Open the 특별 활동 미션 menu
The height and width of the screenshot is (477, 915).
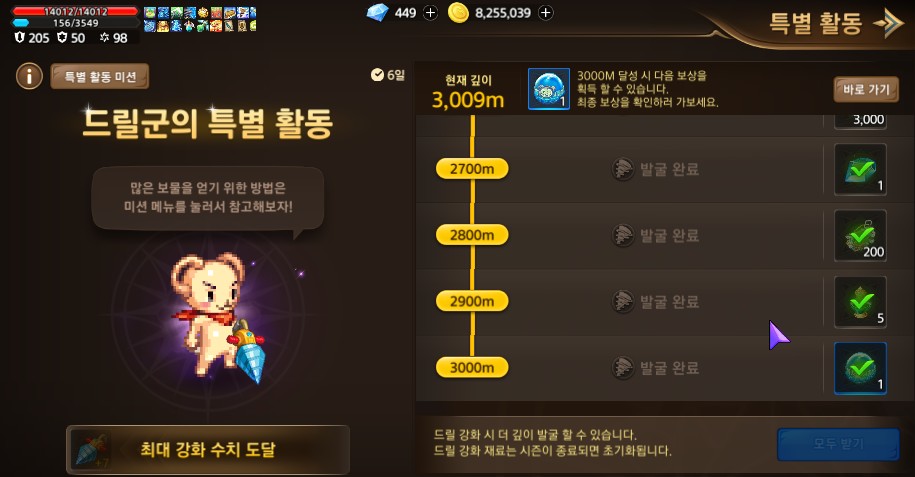point(100,76)
